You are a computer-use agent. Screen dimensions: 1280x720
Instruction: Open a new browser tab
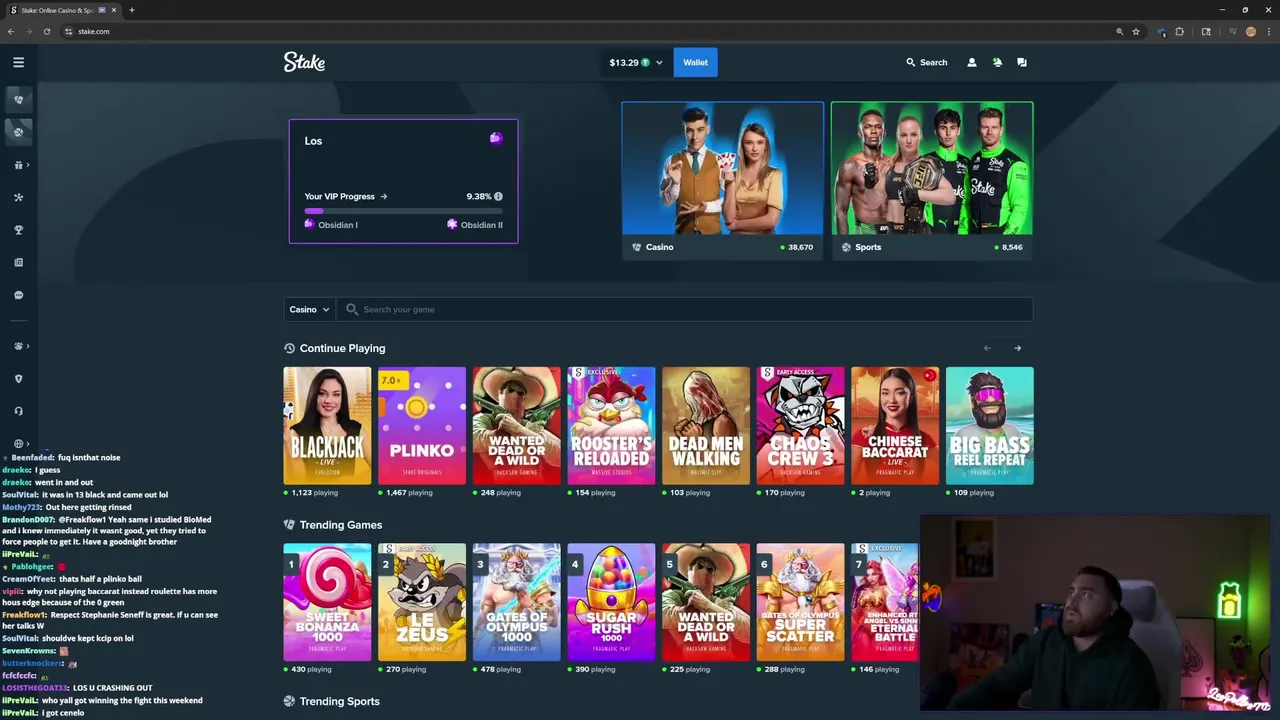[131, 10]
